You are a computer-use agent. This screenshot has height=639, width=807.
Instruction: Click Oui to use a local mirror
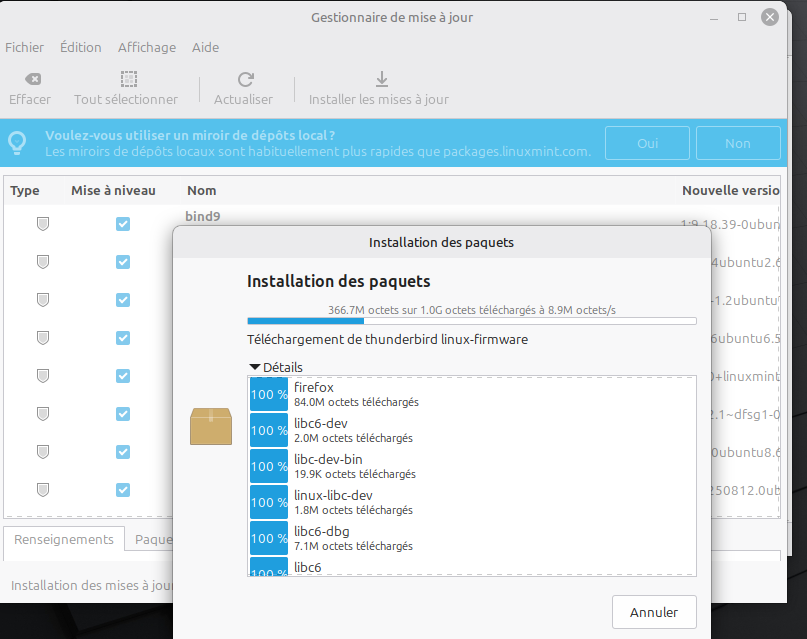coord(647,143)
